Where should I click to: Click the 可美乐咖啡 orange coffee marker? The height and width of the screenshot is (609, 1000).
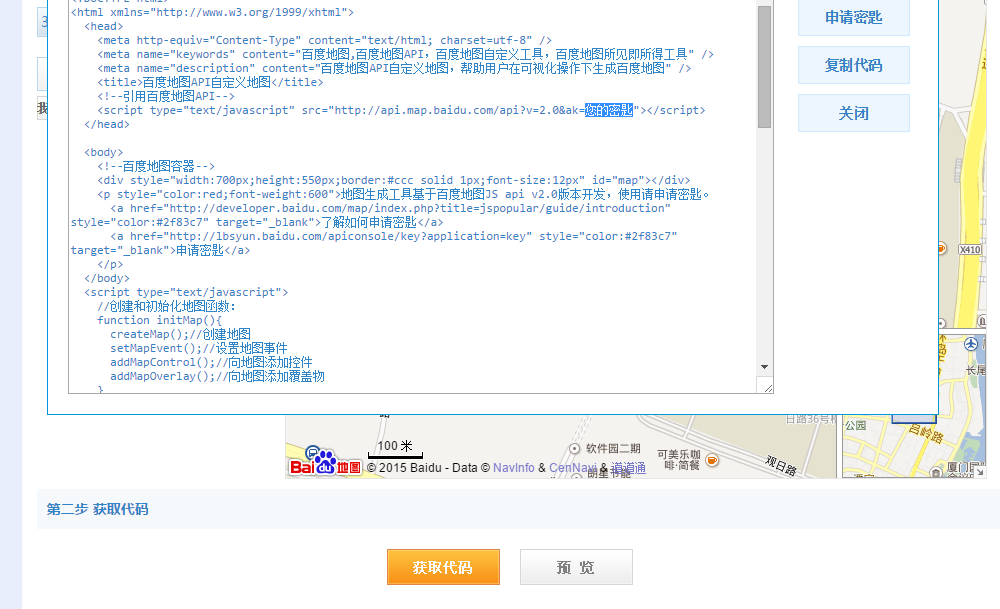[x=712, y=460]
